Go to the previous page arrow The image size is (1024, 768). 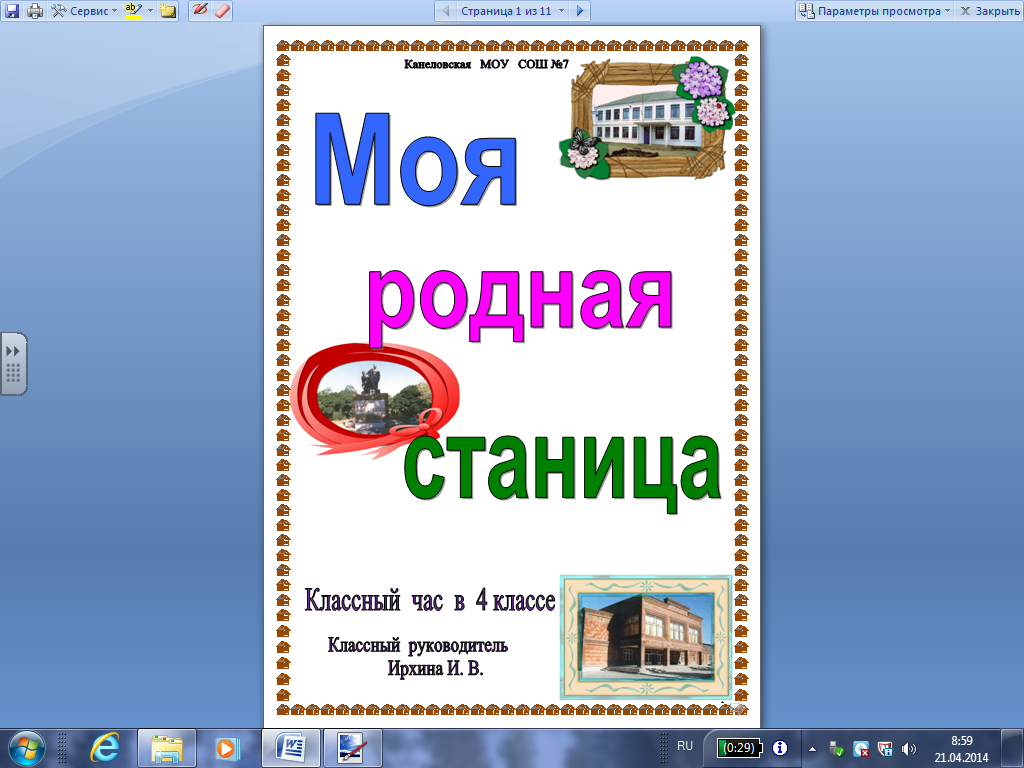pyautogui.click(x=447, y=10)
